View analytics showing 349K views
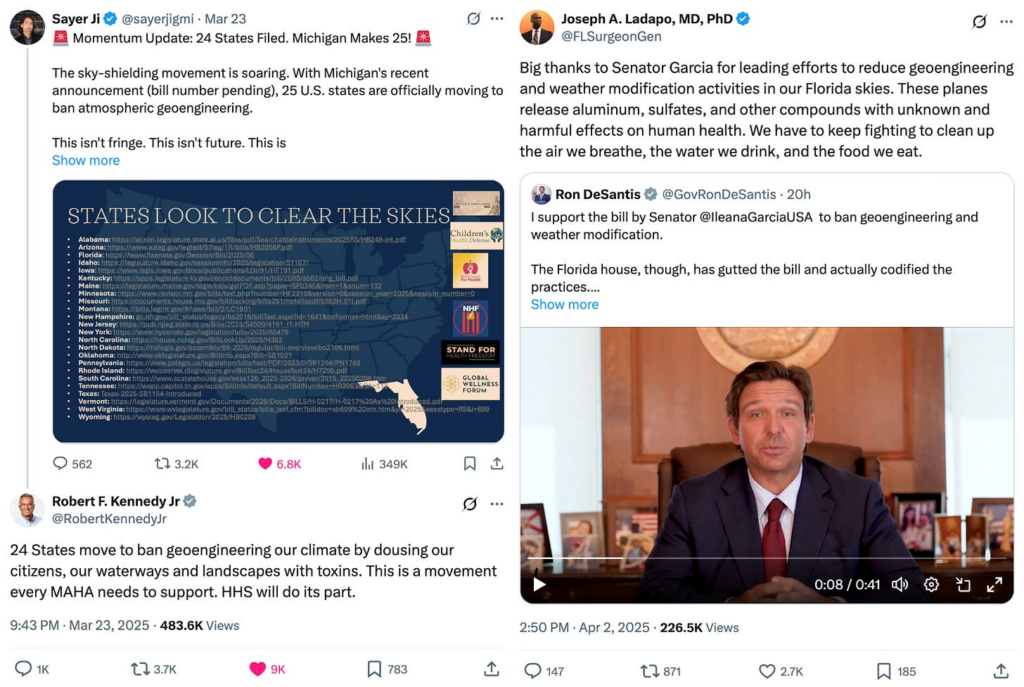The height and width of the screenshot is (687, 1024). click(368, 464)
